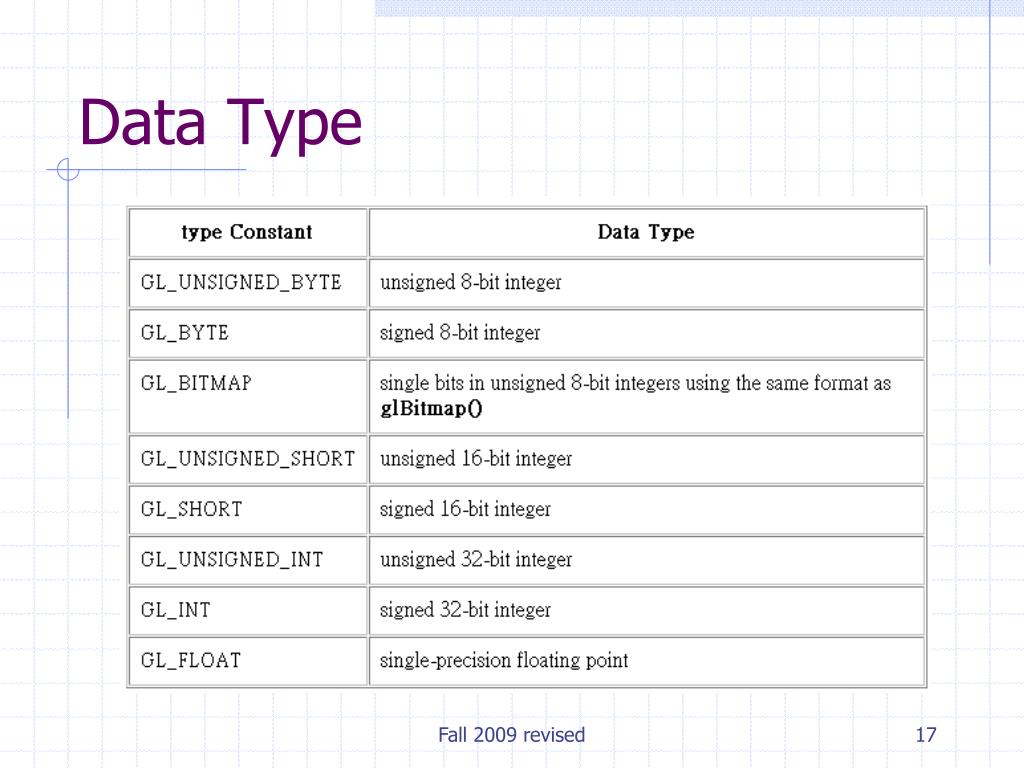1024x768 pixels.
Task: Click the slide number 17
Action: 925,735
